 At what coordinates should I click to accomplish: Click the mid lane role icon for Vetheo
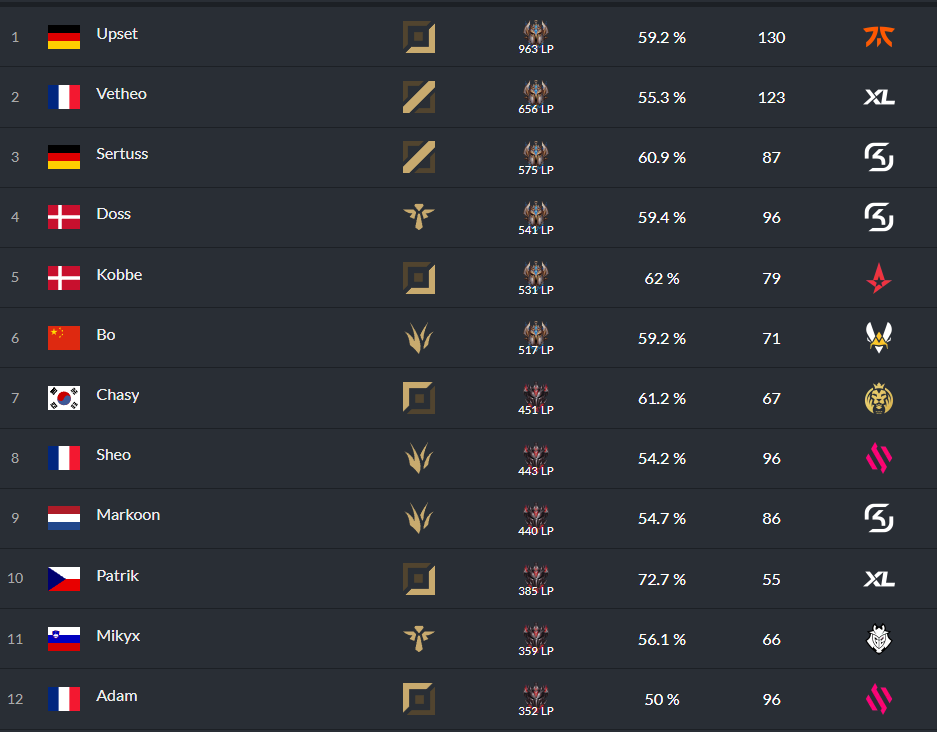coord(418,97)
